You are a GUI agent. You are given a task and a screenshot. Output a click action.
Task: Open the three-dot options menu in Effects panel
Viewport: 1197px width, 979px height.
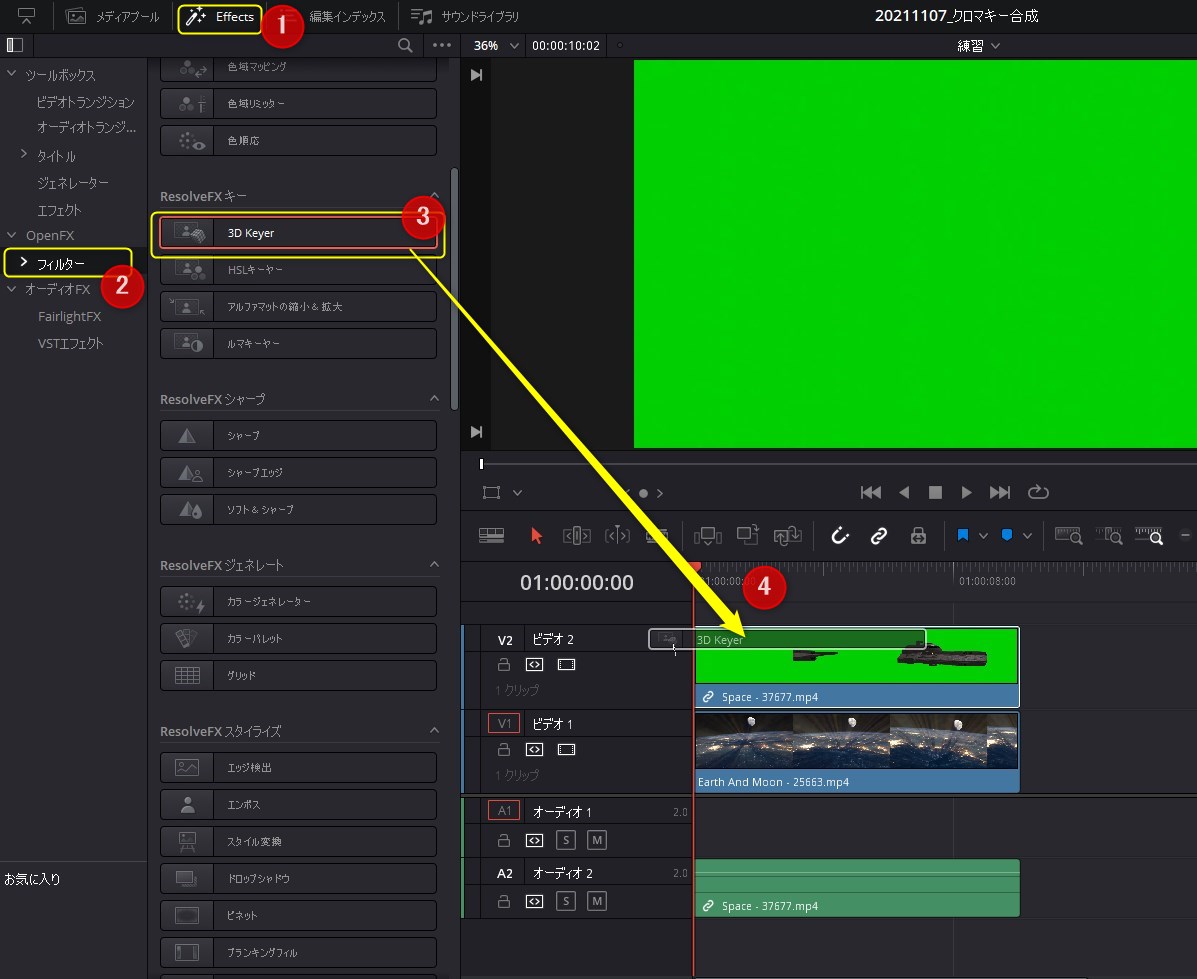pyautogui.click(x=442, y=45)
